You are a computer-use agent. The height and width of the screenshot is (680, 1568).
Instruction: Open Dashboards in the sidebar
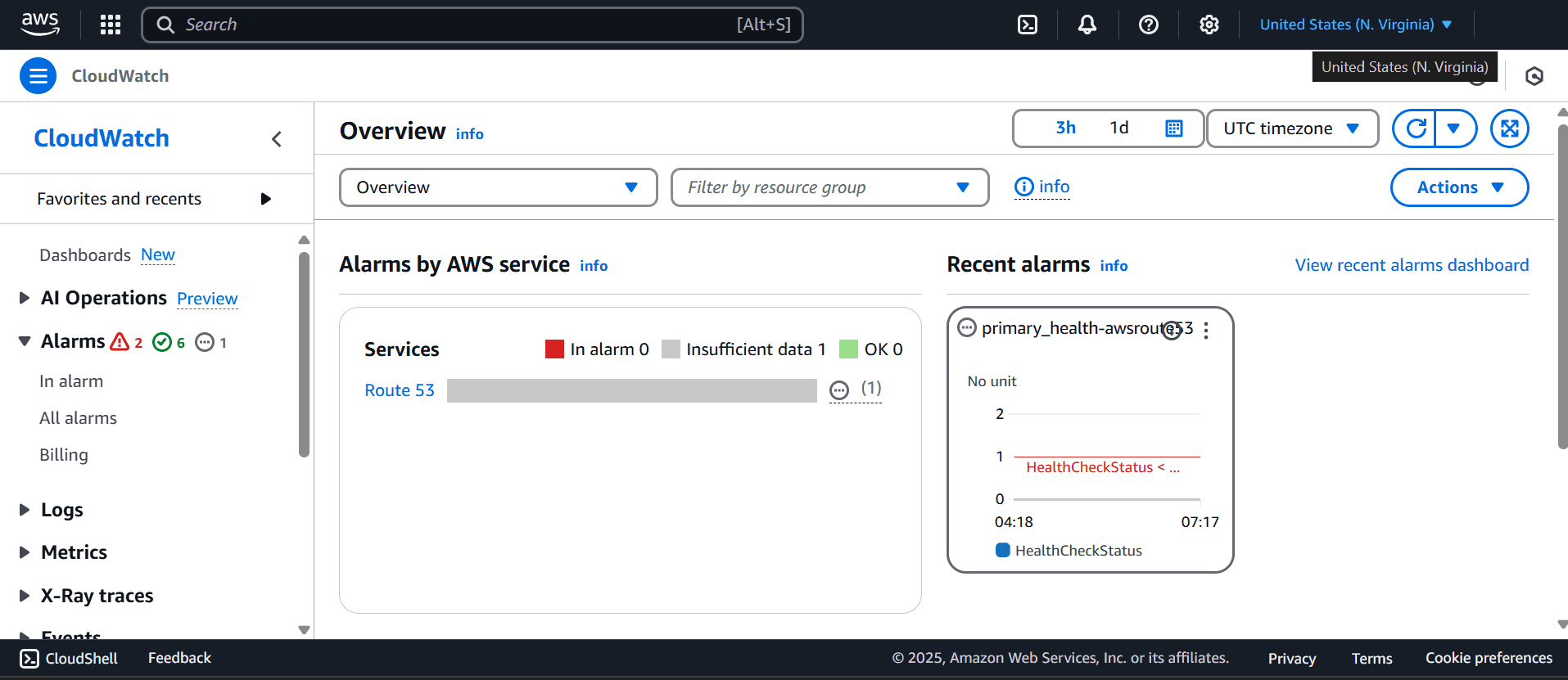tap(85, 255)
